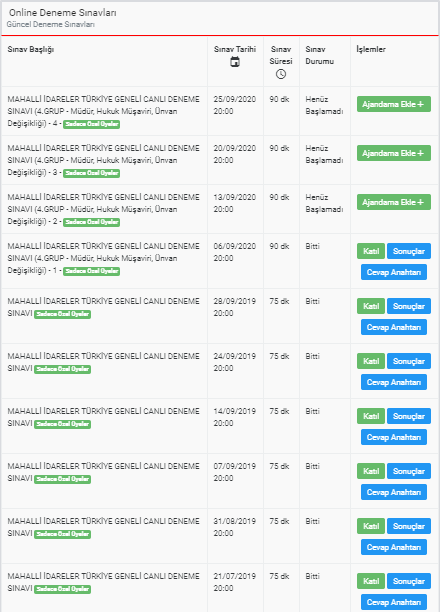View Sonuçlar for the 24/09/2019 exam
This screenshot has height=612, width=440.
click(409, 361)
